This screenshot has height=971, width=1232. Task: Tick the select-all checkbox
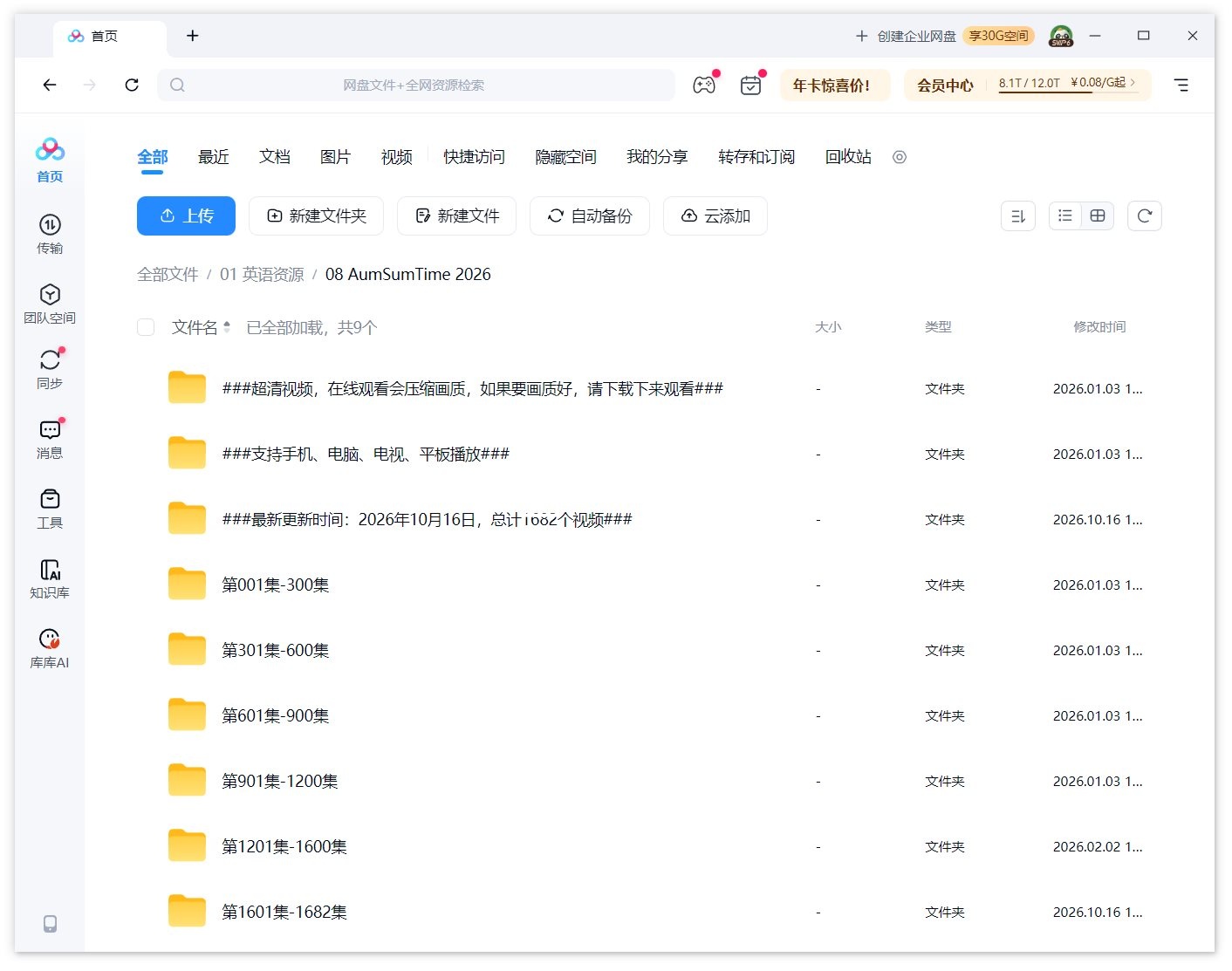[x=146, y=327]
